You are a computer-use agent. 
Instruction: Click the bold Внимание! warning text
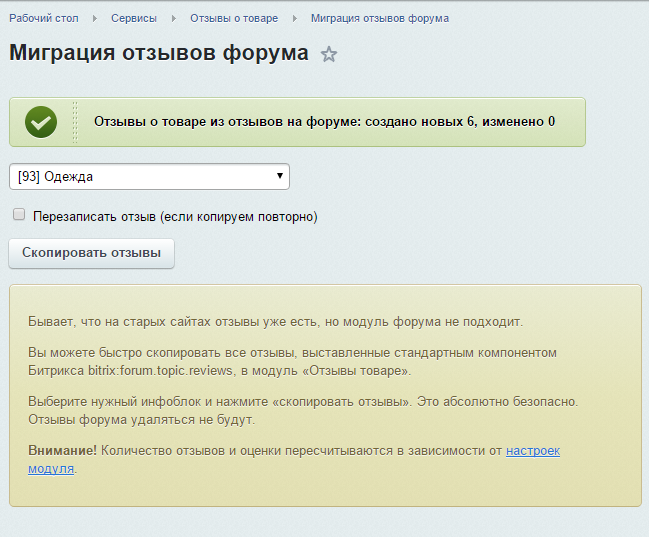[x=62, y=451]
